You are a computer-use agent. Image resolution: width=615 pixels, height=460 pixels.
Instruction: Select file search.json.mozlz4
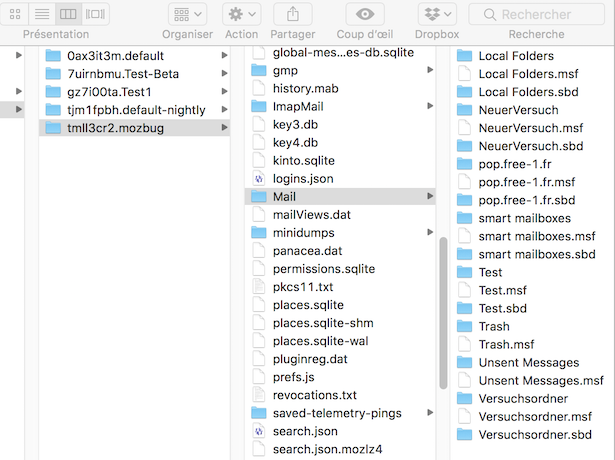point(328,449)
